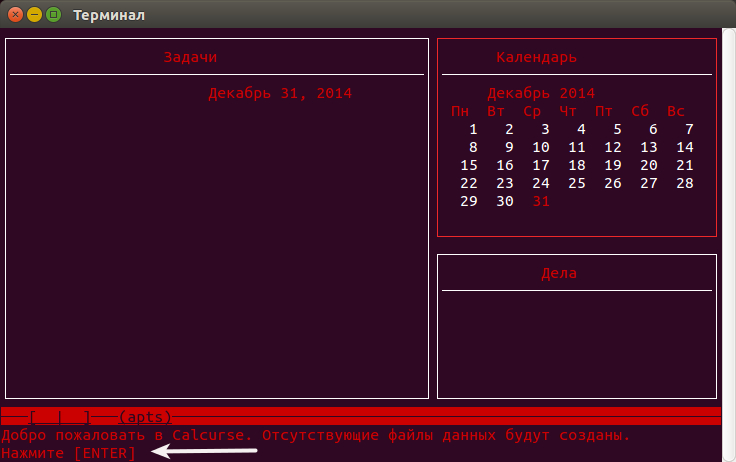The image size is (736, 462).
Task: Select day 20 in the calendar
Action: tap(649, 165)
